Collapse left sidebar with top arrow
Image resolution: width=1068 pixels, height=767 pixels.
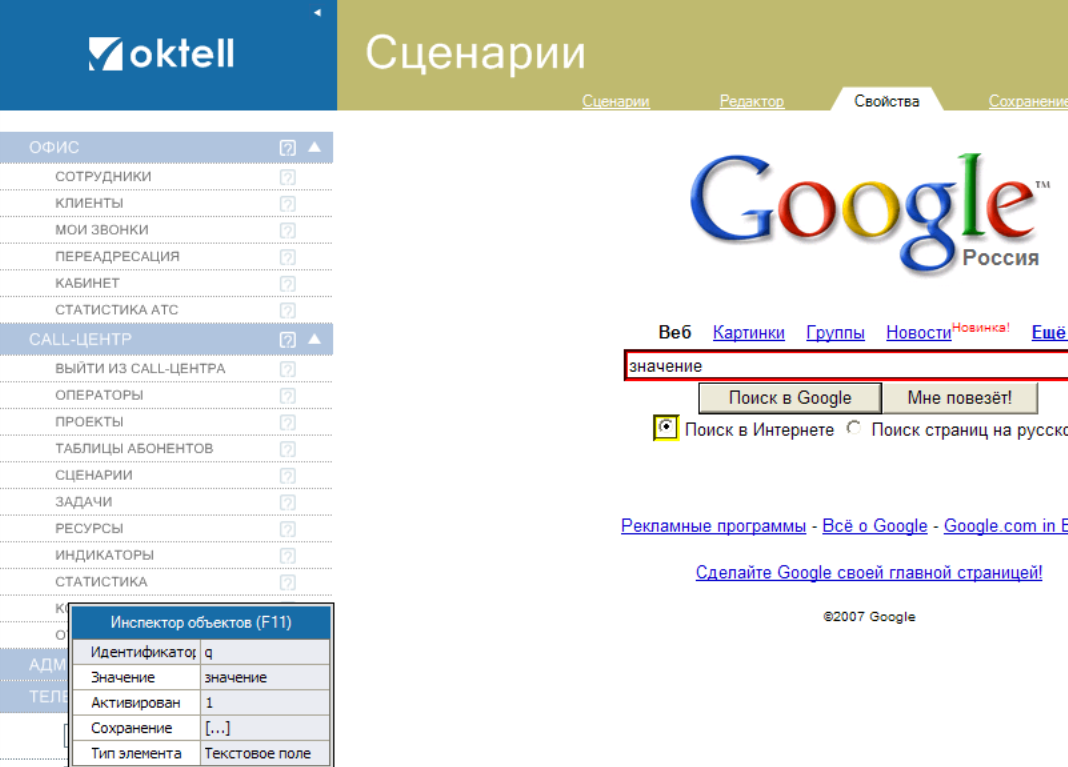point(317,13)
